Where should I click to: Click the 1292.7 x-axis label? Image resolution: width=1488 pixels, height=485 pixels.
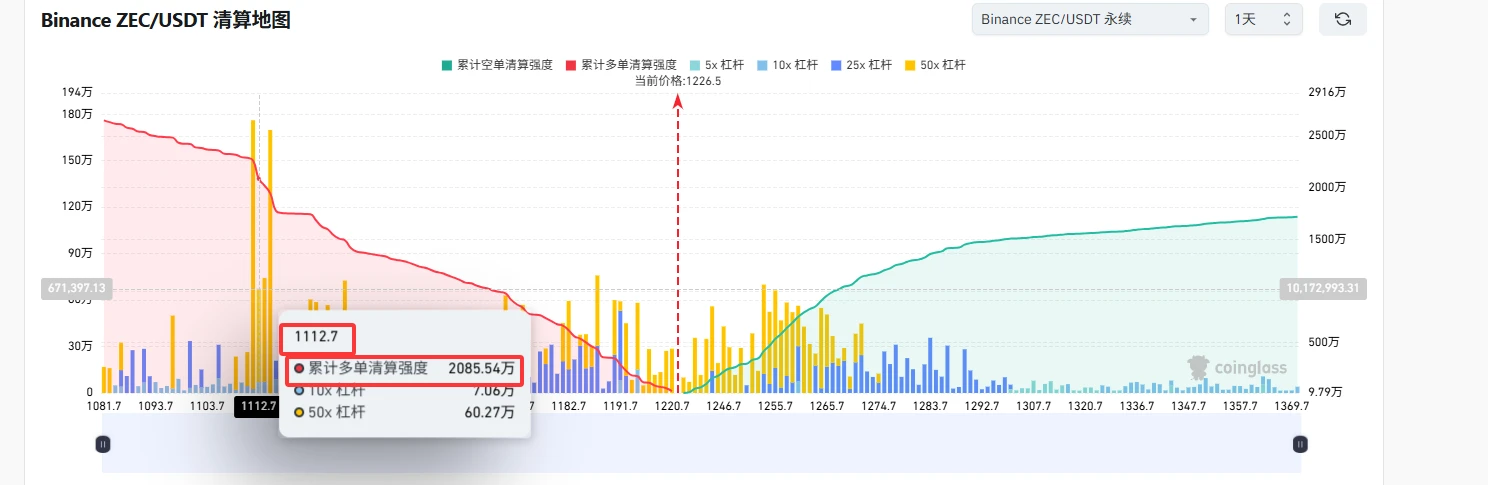coord(981,406)
